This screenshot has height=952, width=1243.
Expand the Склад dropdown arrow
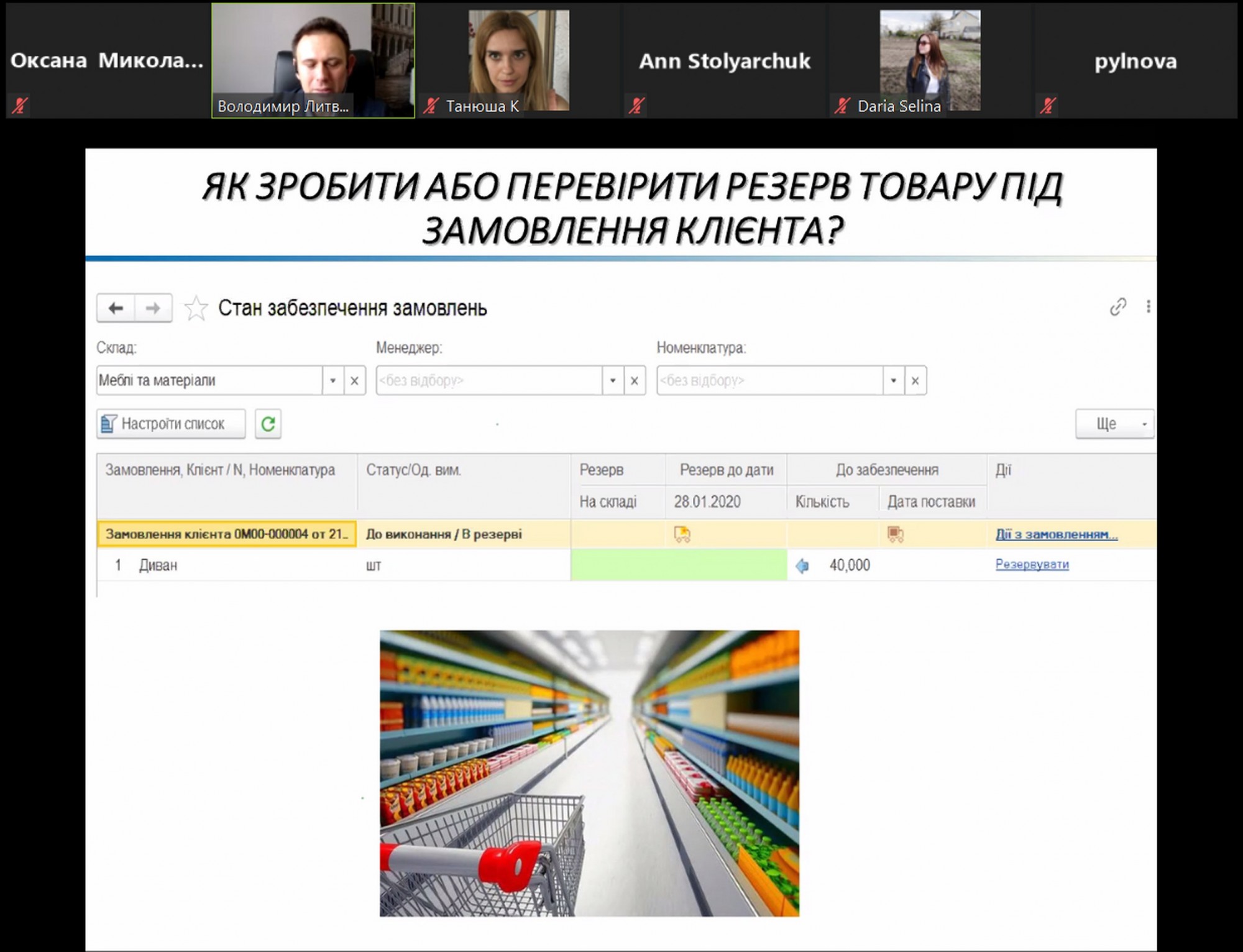333,380
